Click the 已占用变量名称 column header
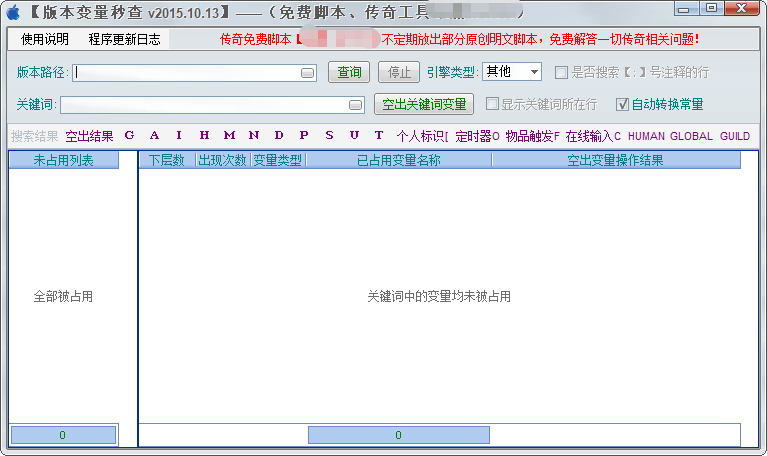This screenshot has height=456, width=767. (x=398, y=160)
